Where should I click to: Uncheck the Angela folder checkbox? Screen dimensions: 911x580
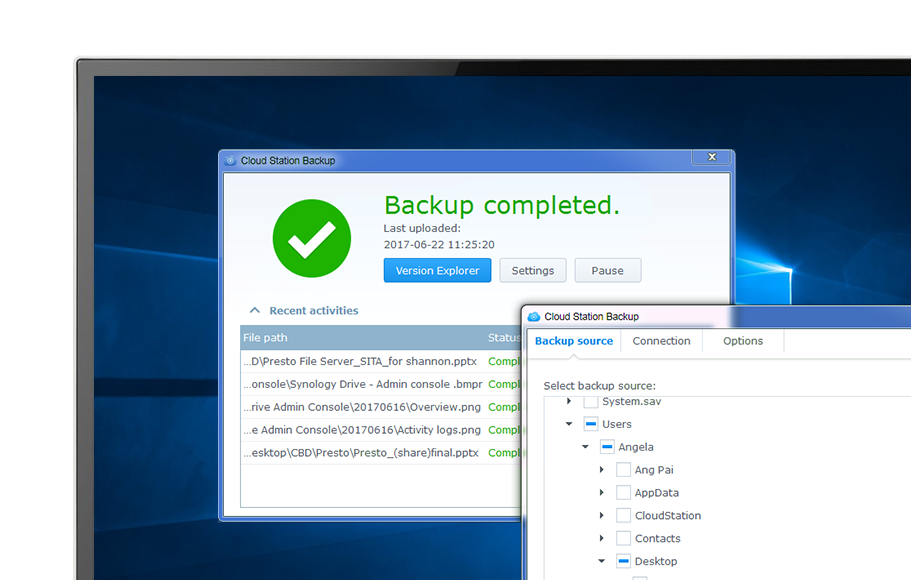[x=607, y=446]
